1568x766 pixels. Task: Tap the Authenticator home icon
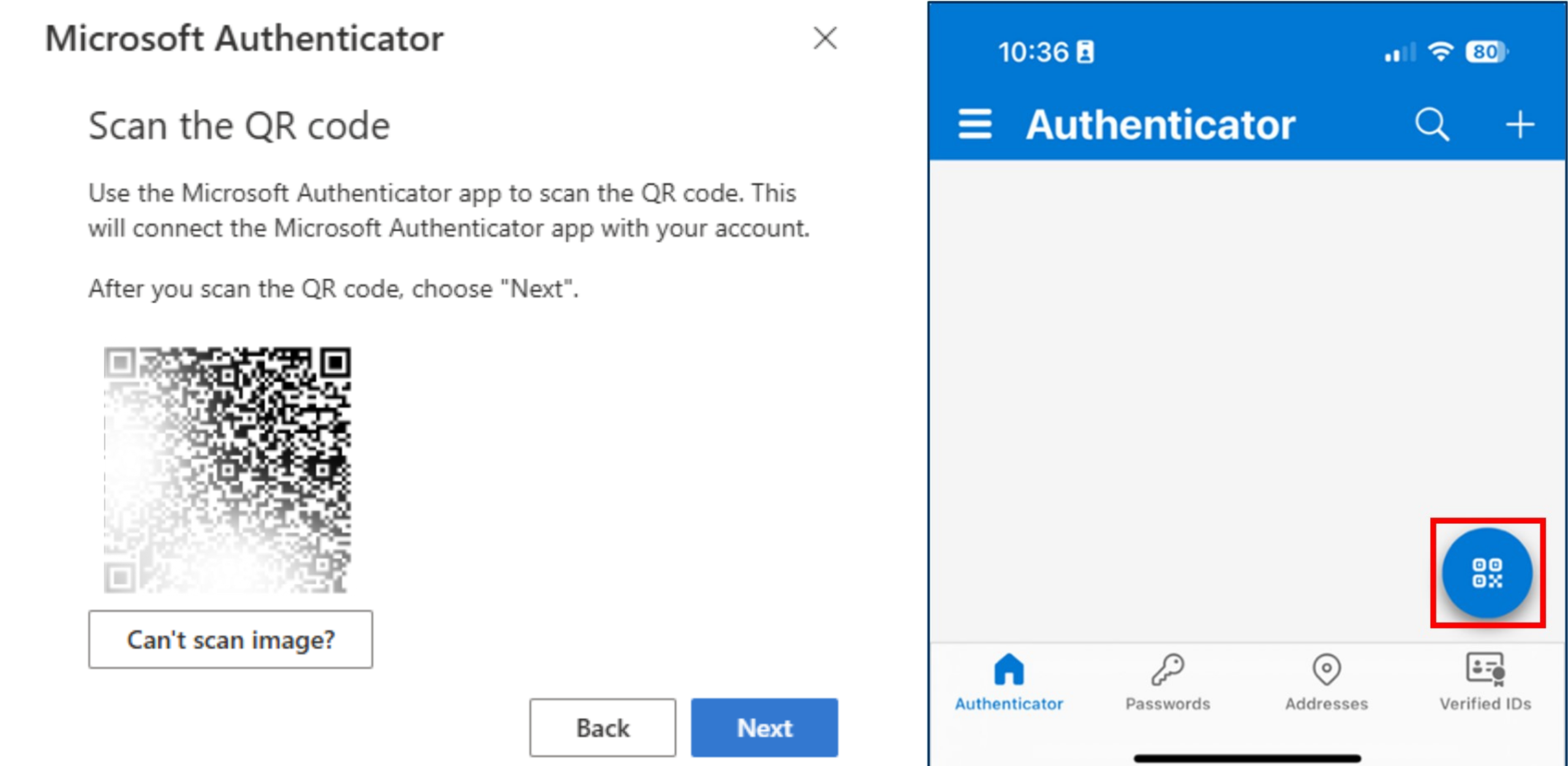1009,669
